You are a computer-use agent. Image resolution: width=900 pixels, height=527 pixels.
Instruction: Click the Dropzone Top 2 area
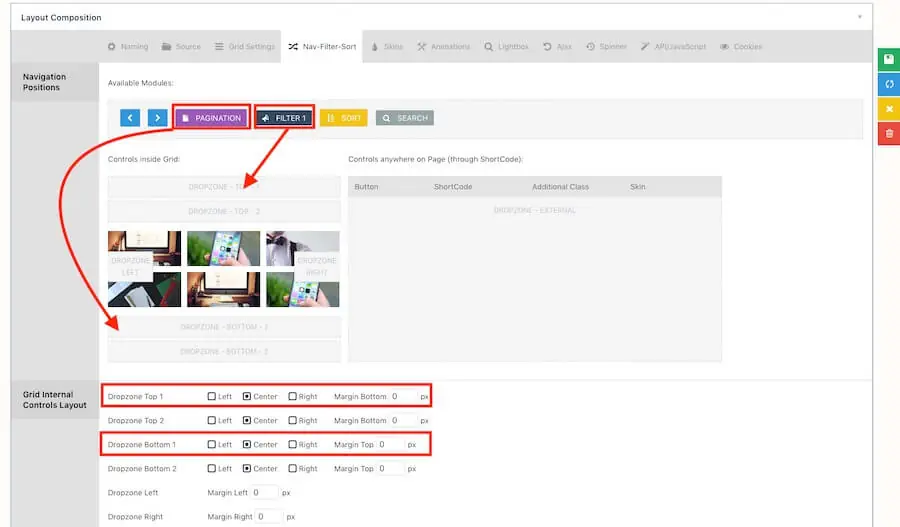[x=224, y=211]
